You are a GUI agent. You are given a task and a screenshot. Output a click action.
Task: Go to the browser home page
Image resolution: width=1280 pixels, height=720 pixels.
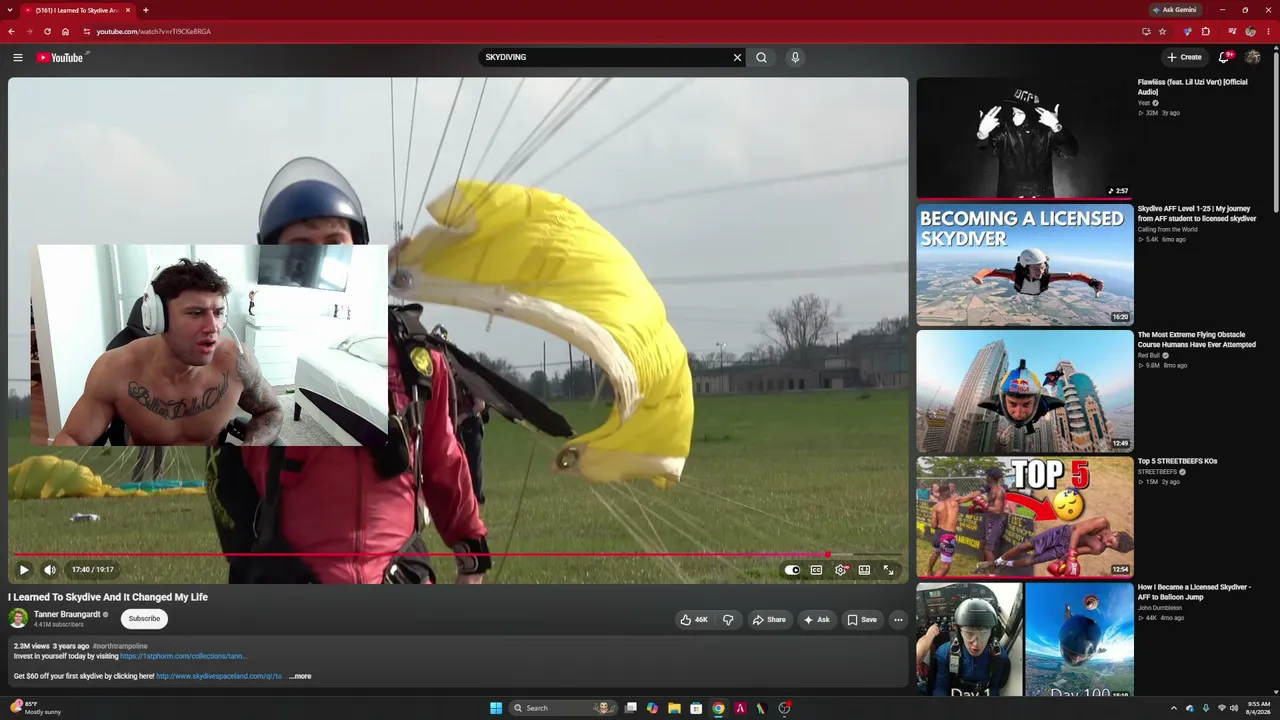65,31
